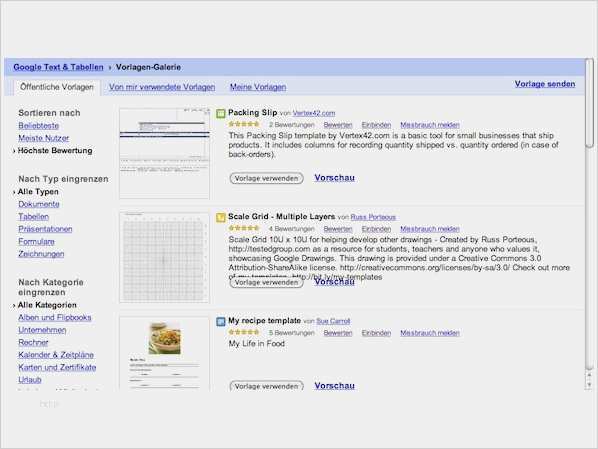Sort templates by Meiste Nutzer
This screenshot has width=598, height=449.
tap(43, 138)
